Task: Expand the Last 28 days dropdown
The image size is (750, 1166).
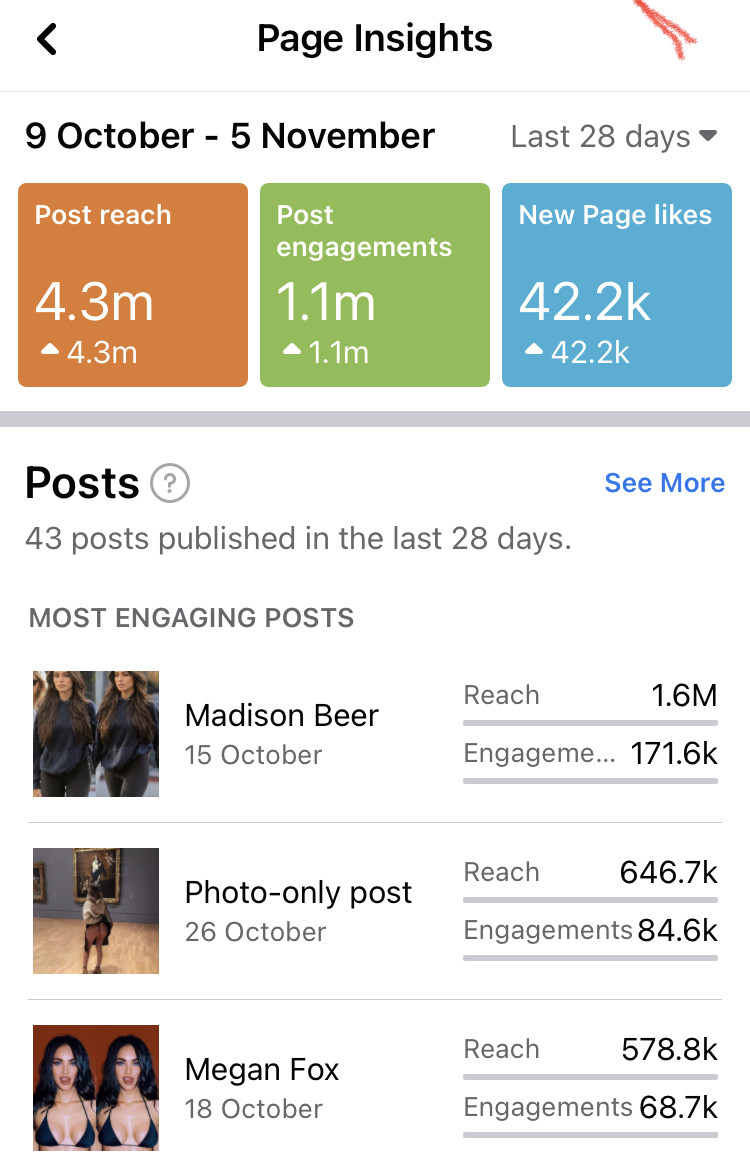Action: click(614, 137)
